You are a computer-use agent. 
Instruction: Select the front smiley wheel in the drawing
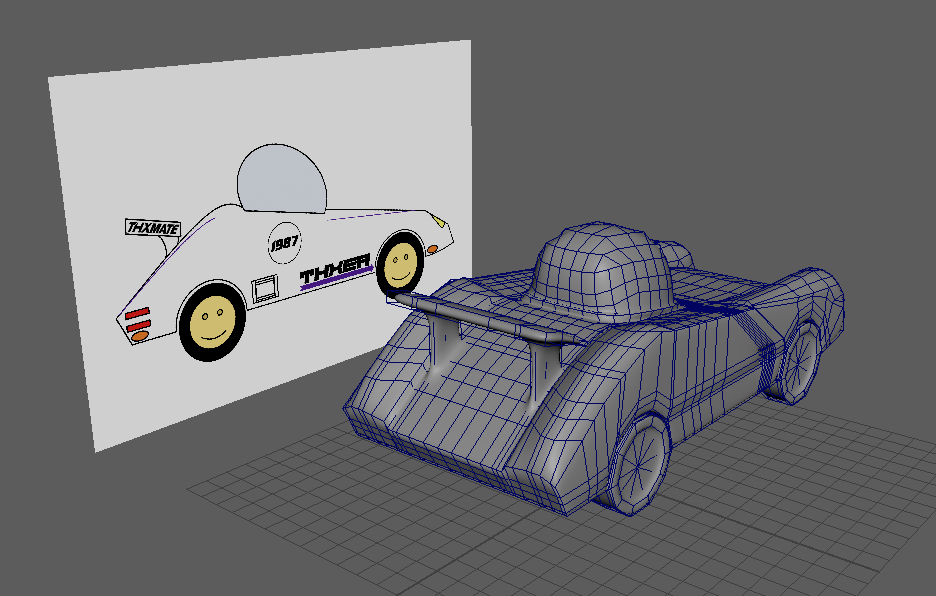coord(401,264)
